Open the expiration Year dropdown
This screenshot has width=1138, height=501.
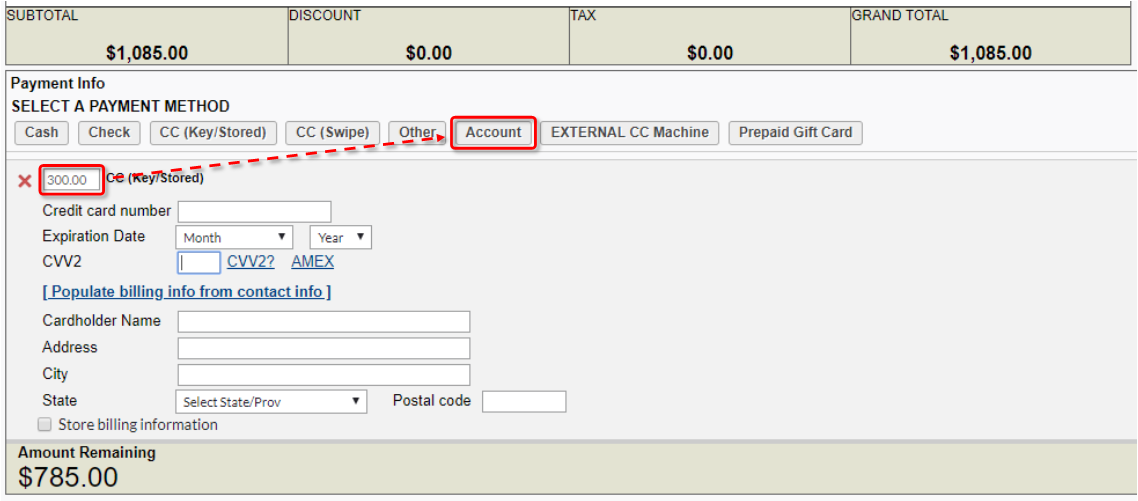(340, 237)
